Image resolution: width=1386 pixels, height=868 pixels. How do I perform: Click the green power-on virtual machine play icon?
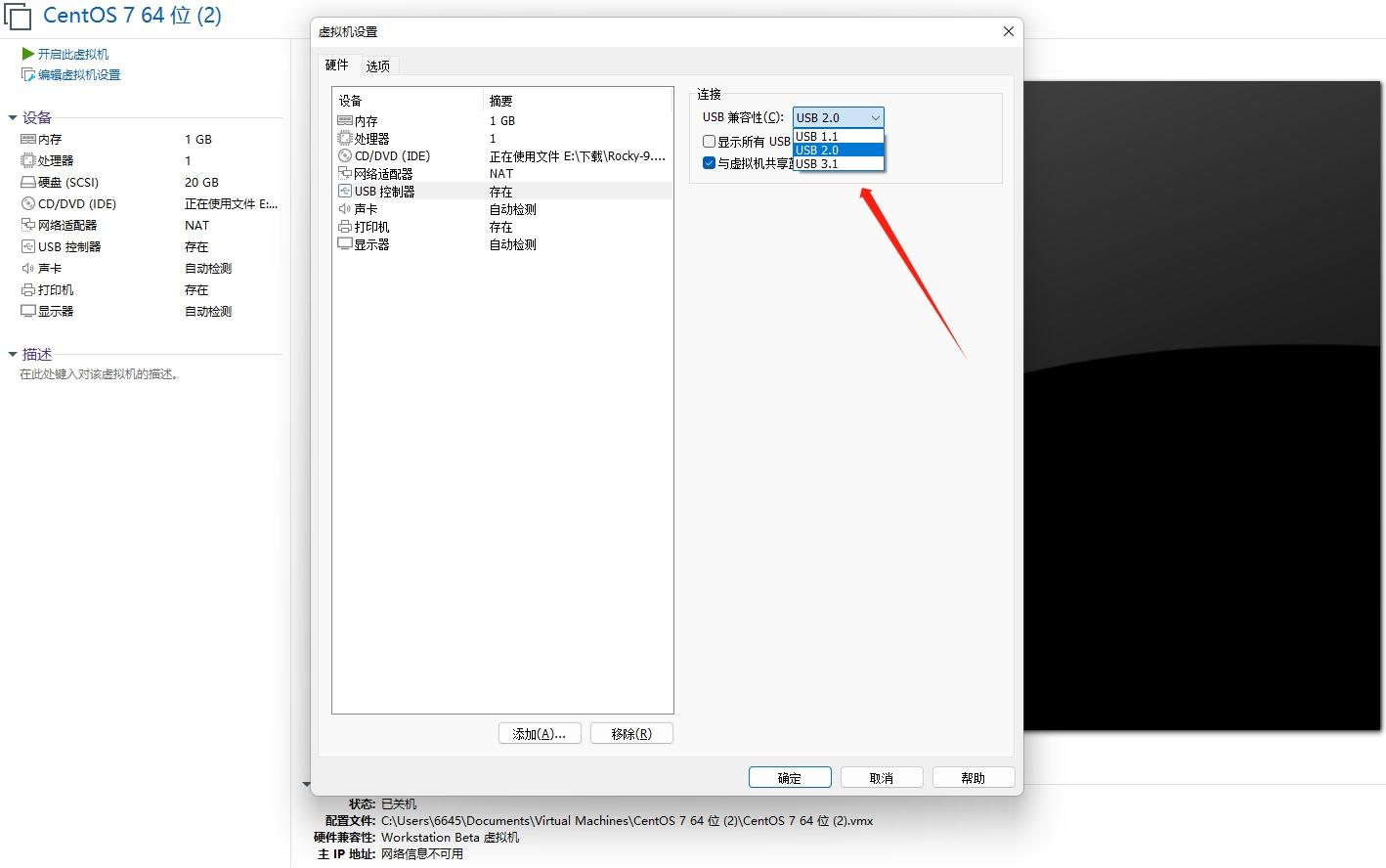[27, 54]
